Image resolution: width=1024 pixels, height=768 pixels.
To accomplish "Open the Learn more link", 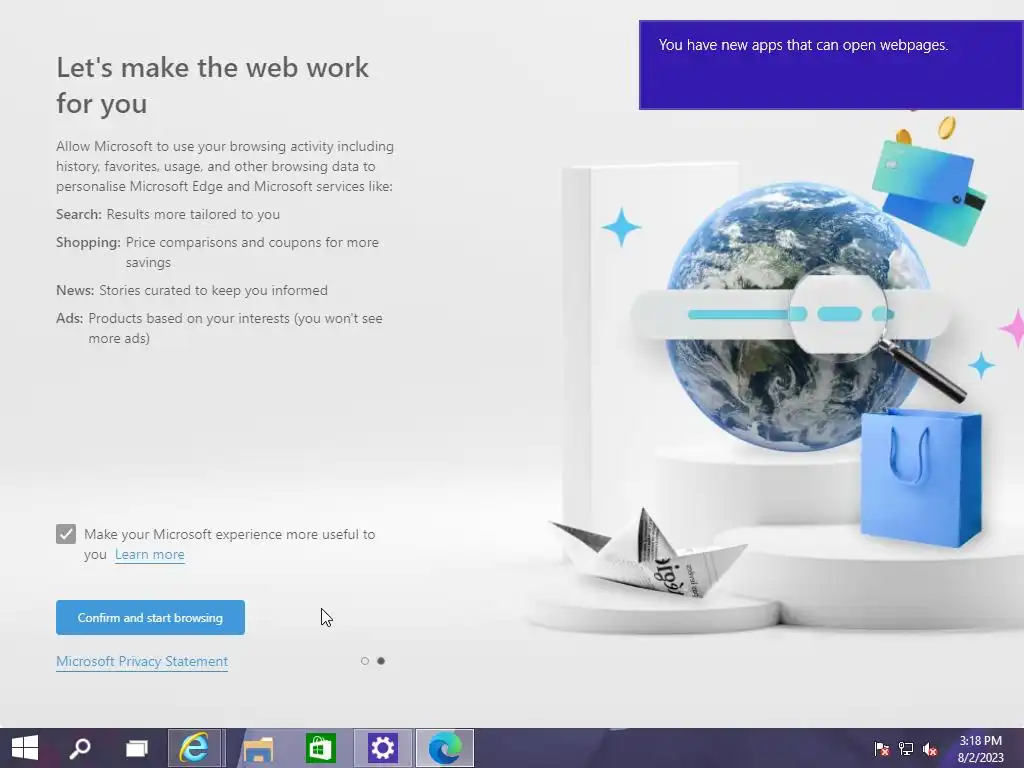I will [150, 554].
